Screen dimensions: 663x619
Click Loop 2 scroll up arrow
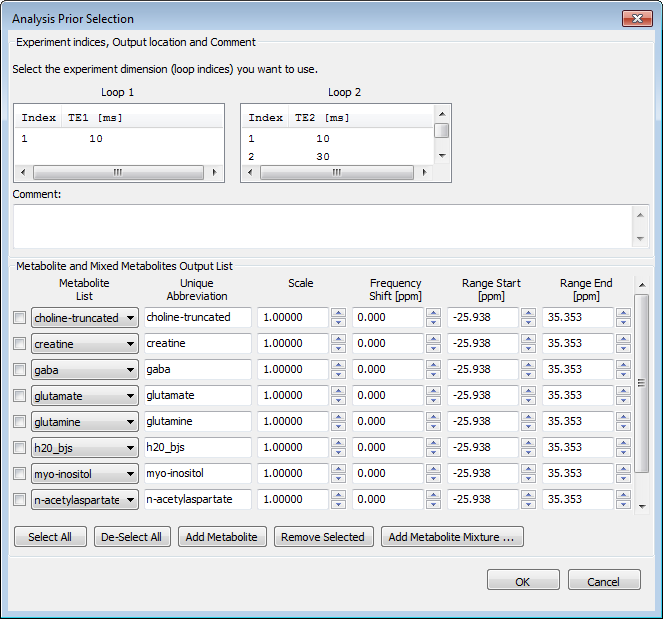(442, 114)
